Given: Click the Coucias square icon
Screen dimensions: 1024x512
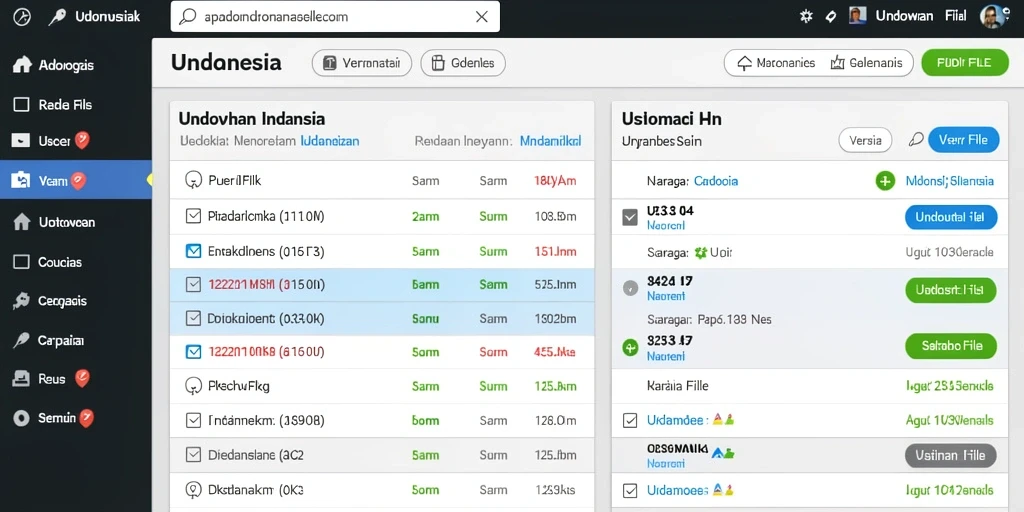Looking at the screenshot, I should pyautogui.click(x=22, y=262).
